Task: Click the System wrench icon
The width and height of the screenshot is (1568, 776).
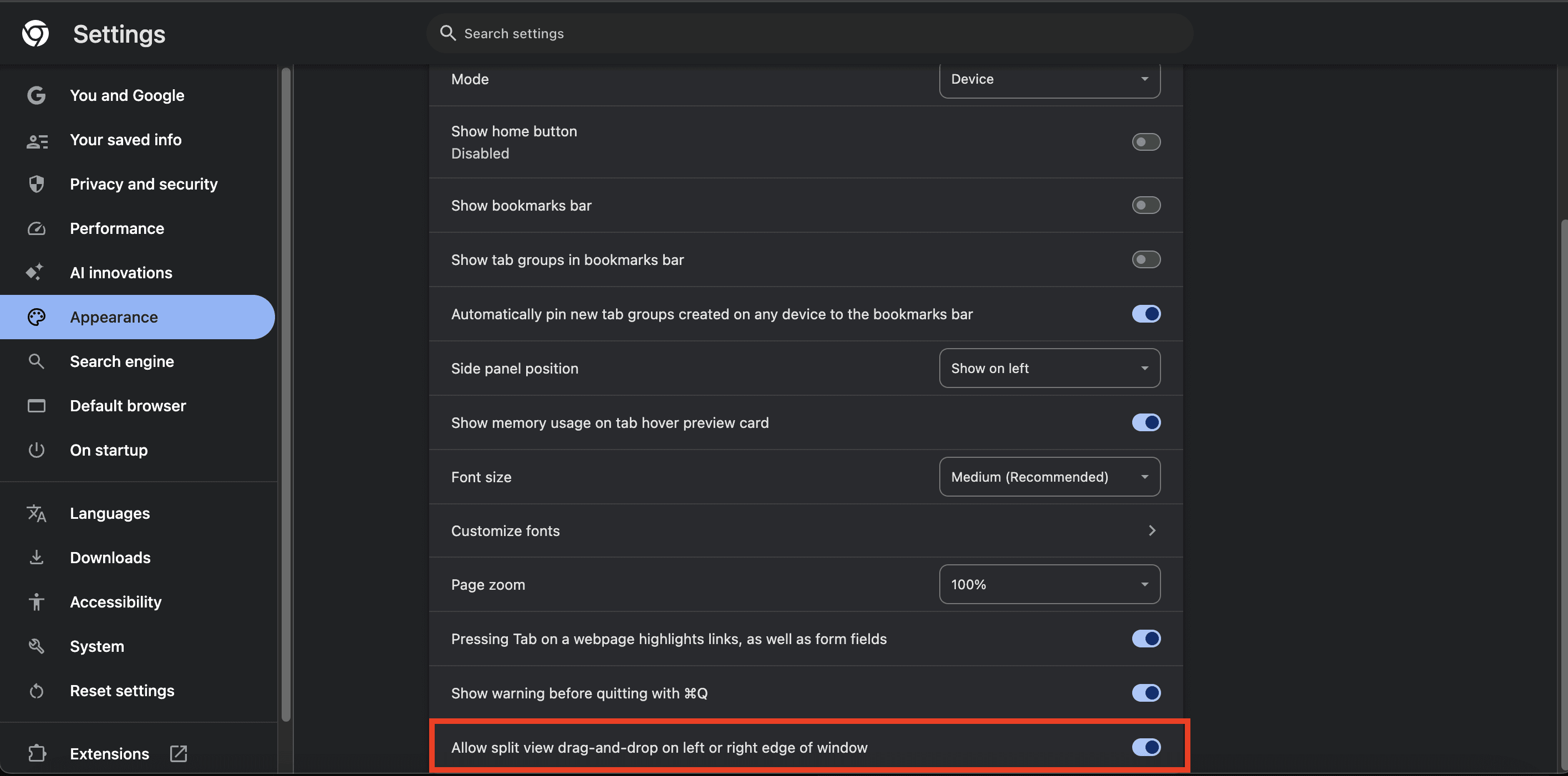Action: pos(37,646)
